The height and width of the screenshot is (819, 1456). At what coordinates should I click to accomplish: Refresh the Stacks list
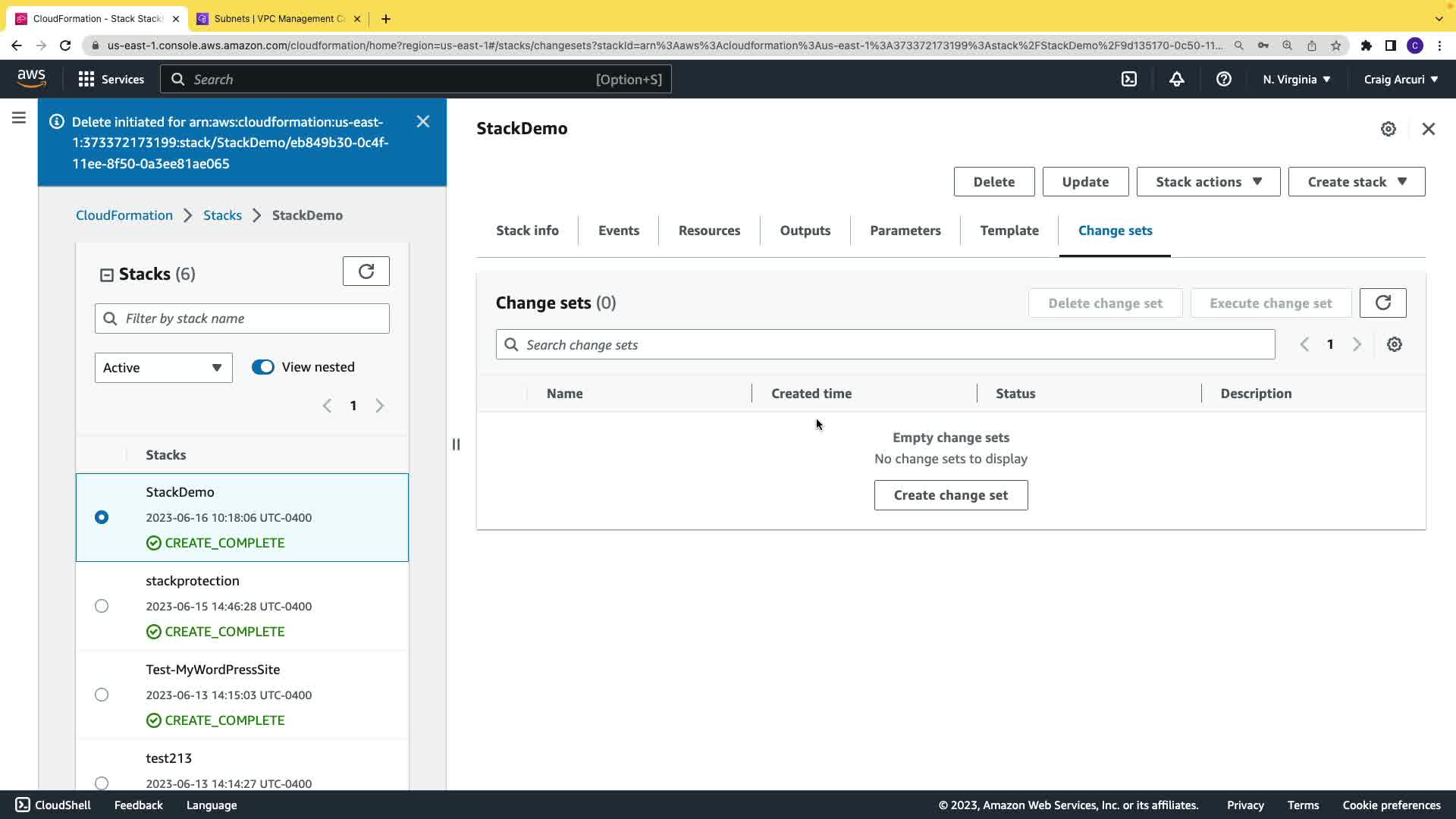[366, 271]
